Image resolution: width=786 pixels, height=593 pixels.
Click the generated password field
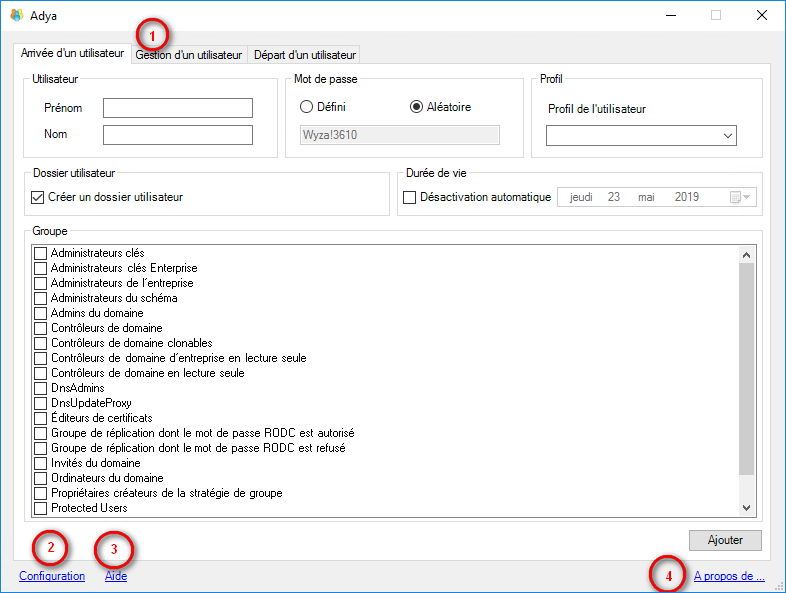click(392, 135)
